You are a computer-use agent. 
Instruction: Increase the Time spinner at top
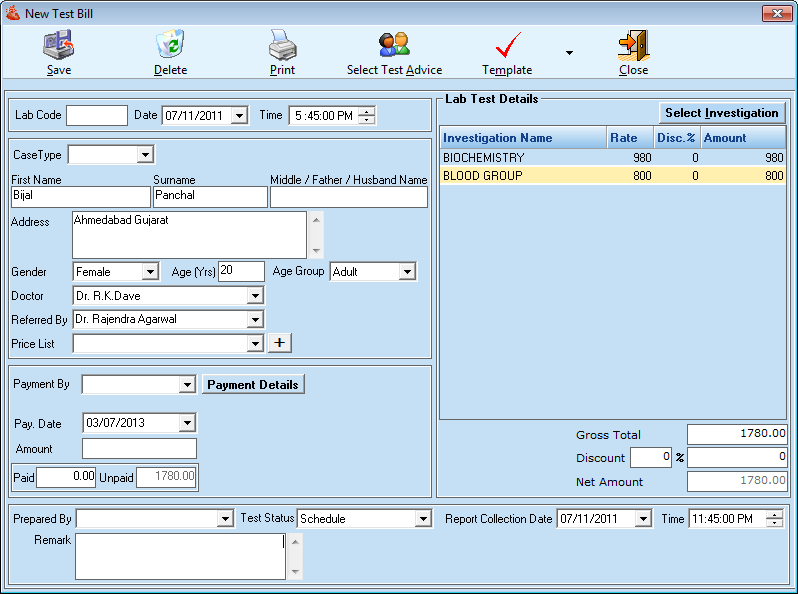tap(367, 111)
